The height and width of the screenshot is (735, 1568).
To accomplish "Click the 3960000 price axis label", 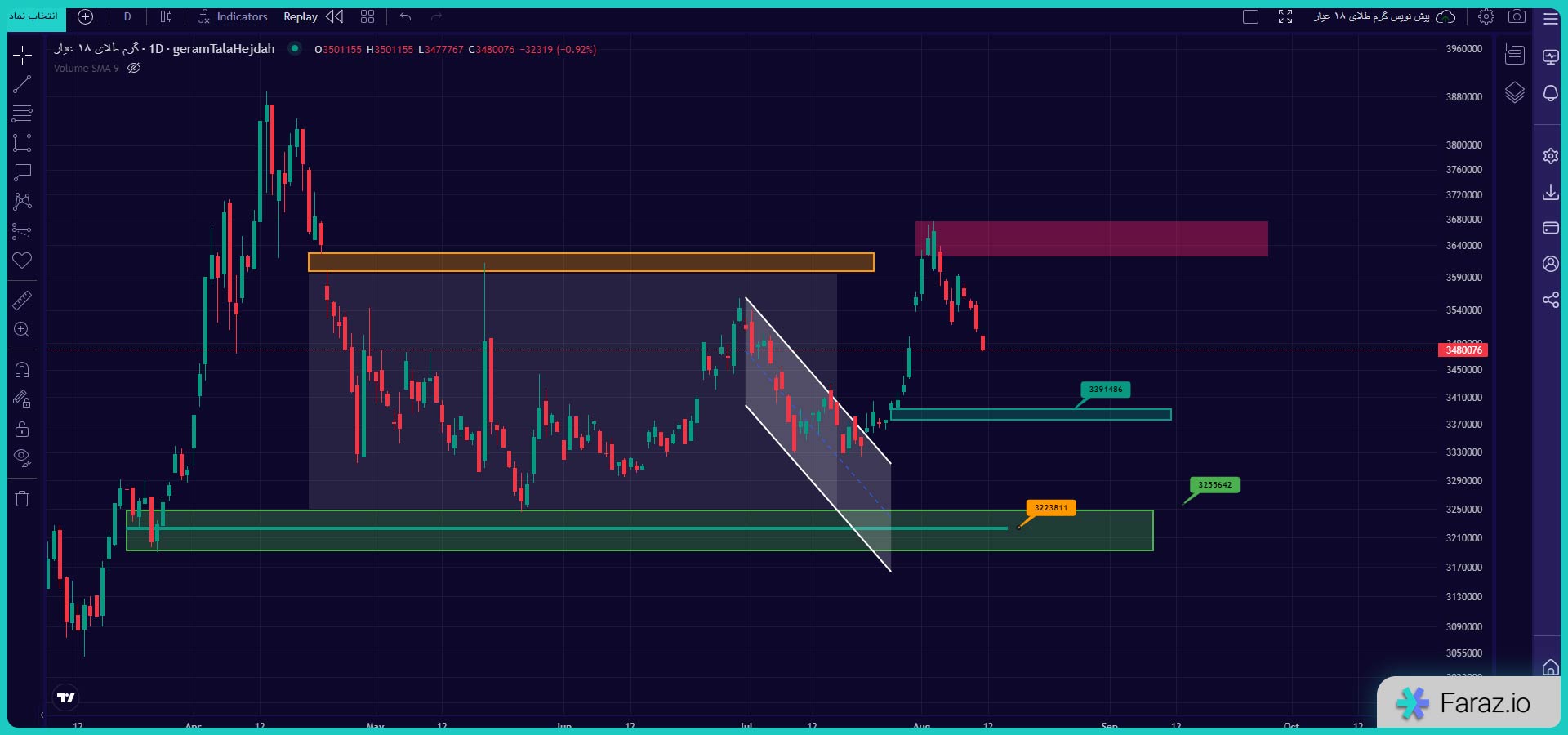I will [x=1464, y=49].
